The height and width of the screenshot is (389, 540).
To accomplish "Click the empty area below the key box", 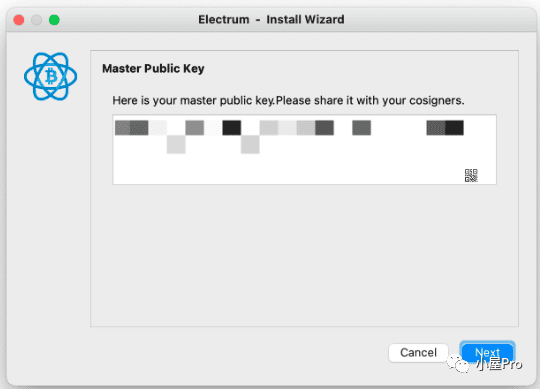I will click(304, 255).
